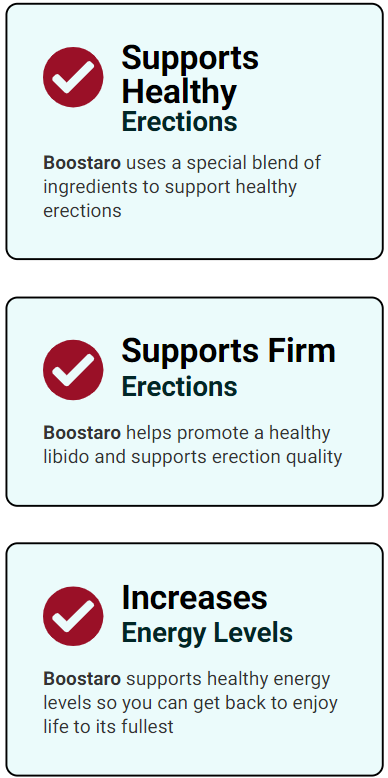Screen dimensions: 388x778
Task: Click the 'Supports Firm' heading
Action: (x=228, y=351)
